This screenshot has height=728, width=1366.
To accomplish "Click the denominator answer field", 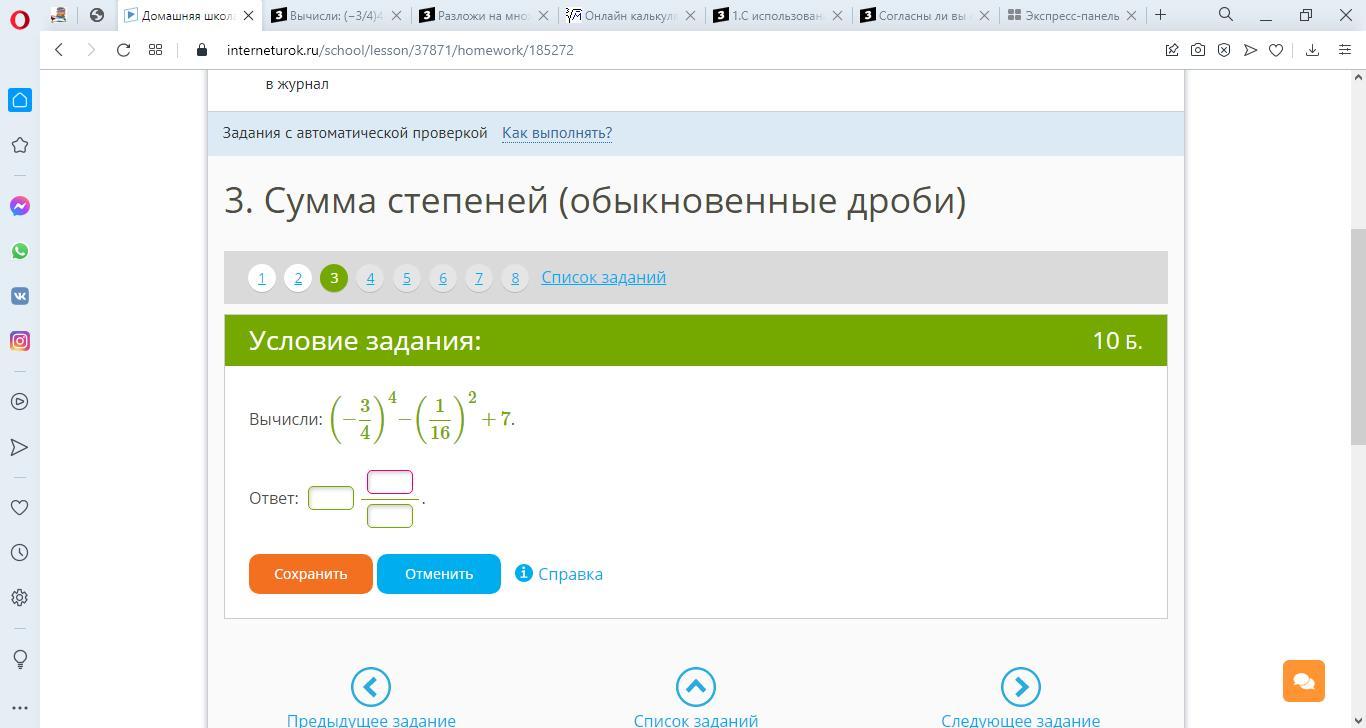I will [x=390, y=515].
